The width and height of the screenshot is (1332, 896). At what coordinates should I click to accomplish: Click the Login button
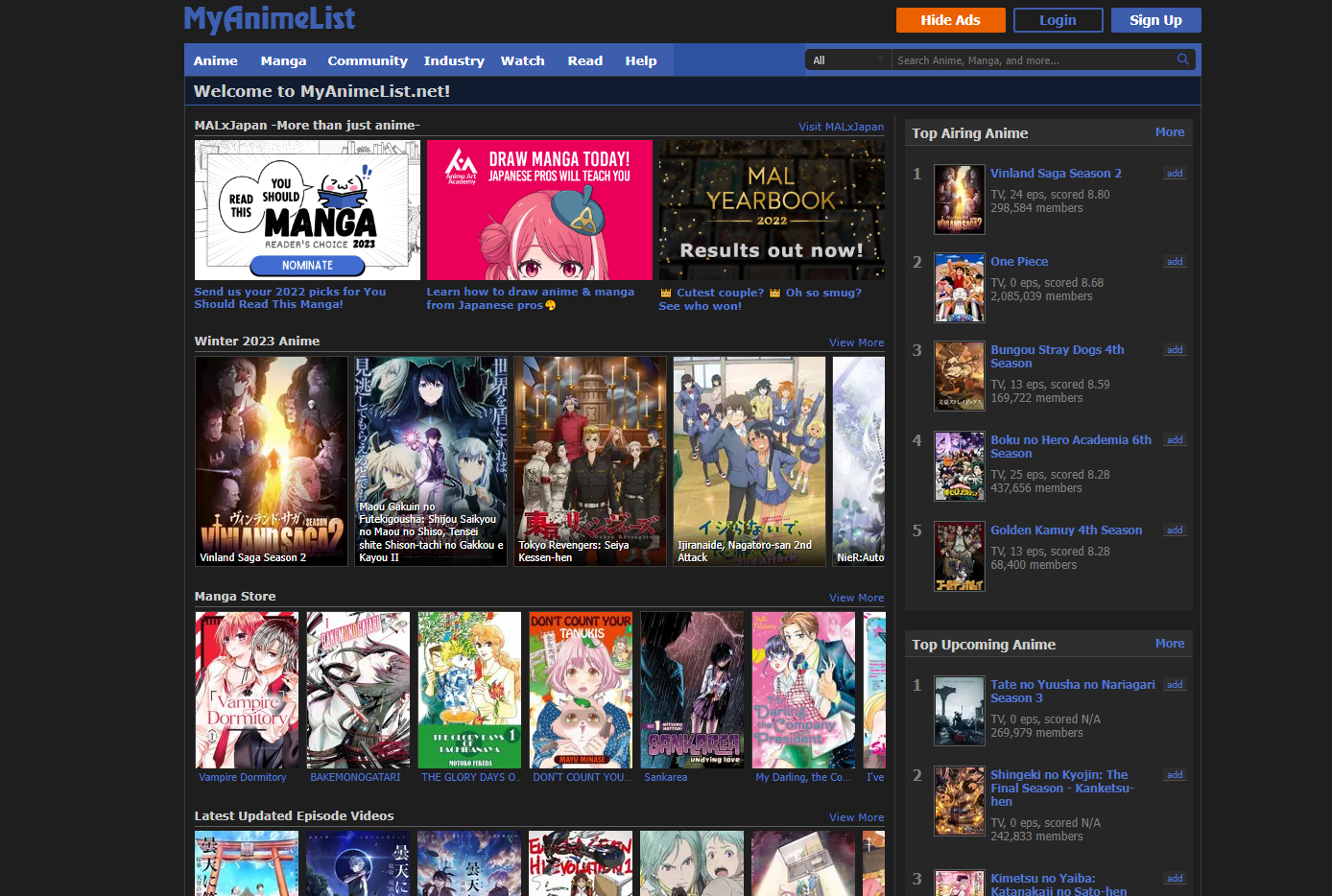coord(1058,20)
